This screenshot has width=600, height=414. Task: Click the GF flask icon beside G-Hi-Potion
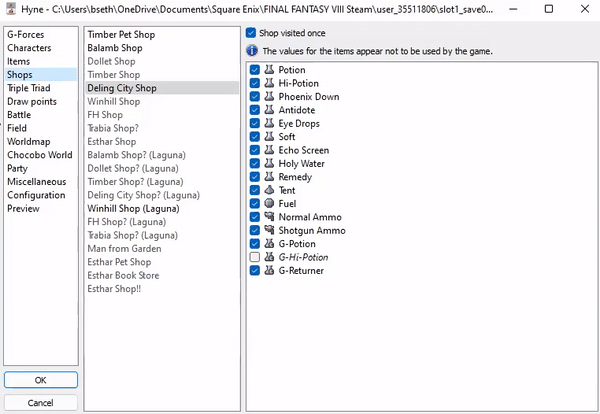[269, 257]
